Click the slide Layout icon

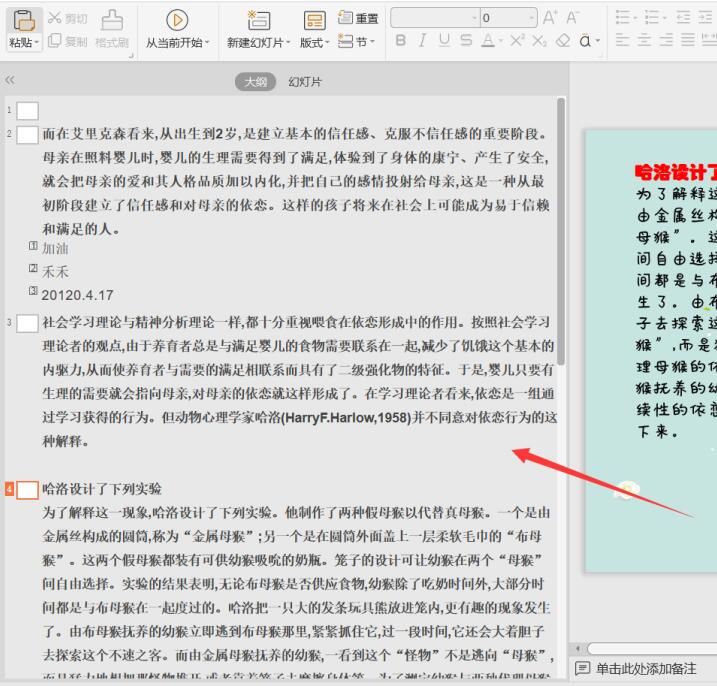315,21
